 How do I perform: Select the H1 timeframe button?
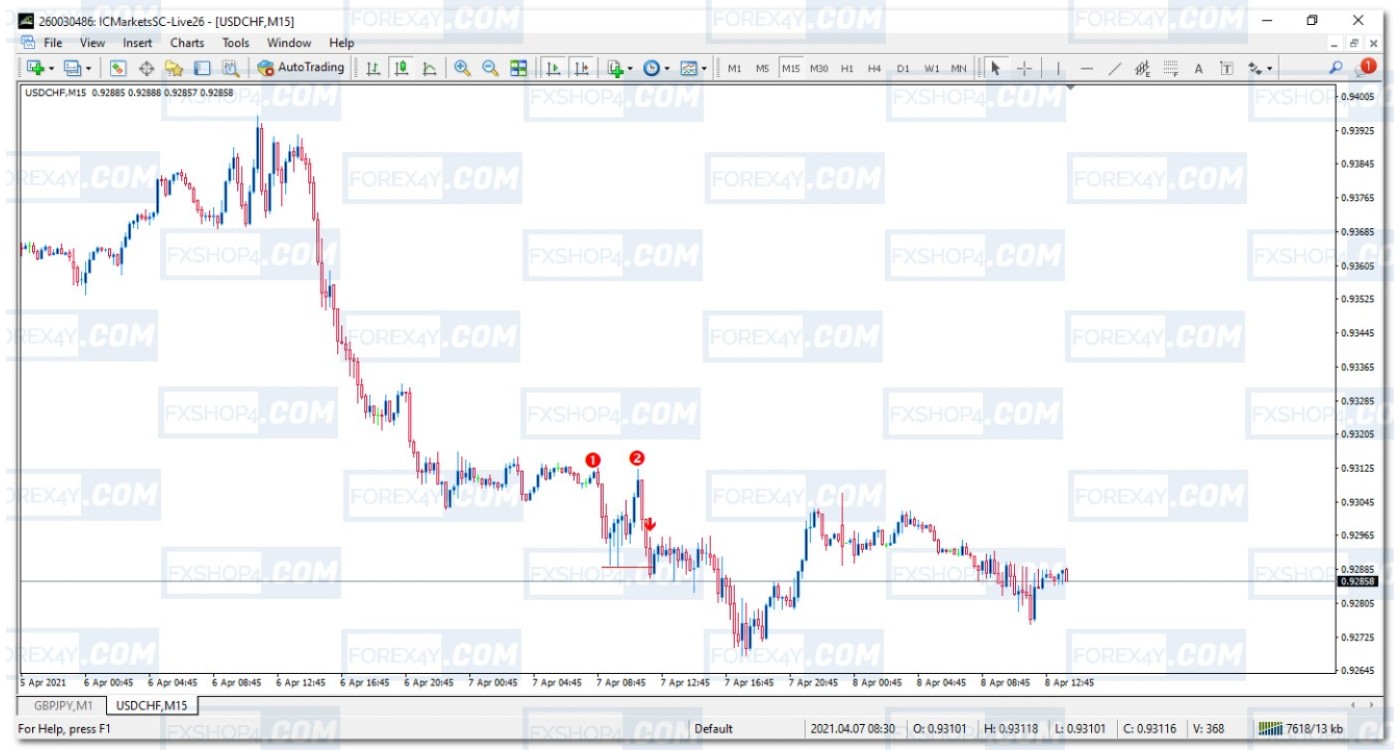click(x=847, y=68)
